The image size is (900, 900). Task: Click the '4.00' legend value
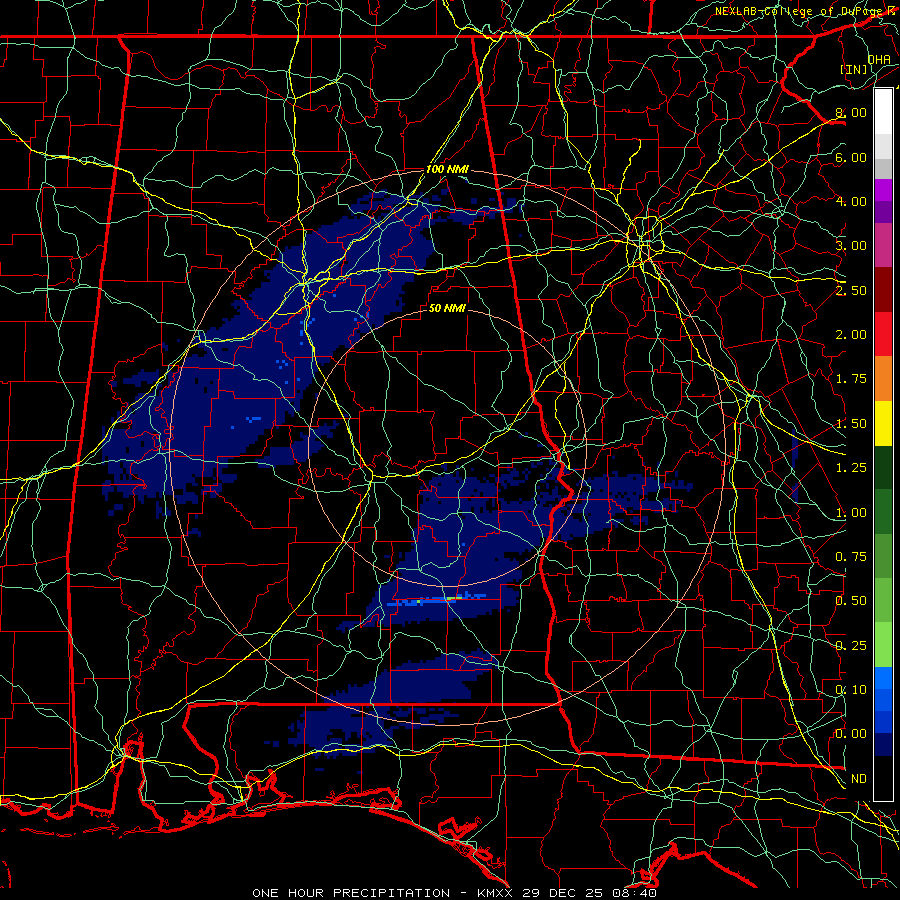click(851, 201)
